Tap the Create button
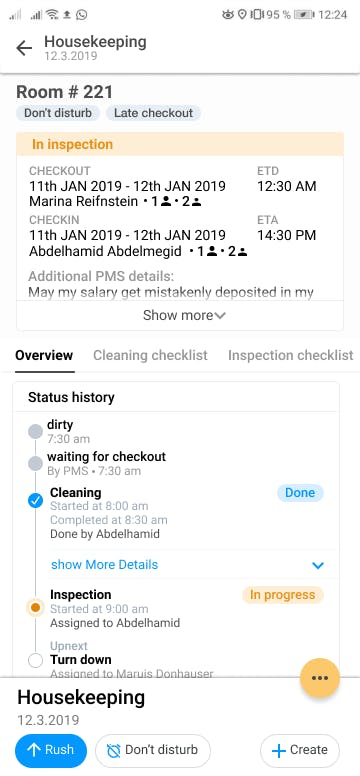The image size is (360, 776). pyautogui.click(x=300, y=750)
